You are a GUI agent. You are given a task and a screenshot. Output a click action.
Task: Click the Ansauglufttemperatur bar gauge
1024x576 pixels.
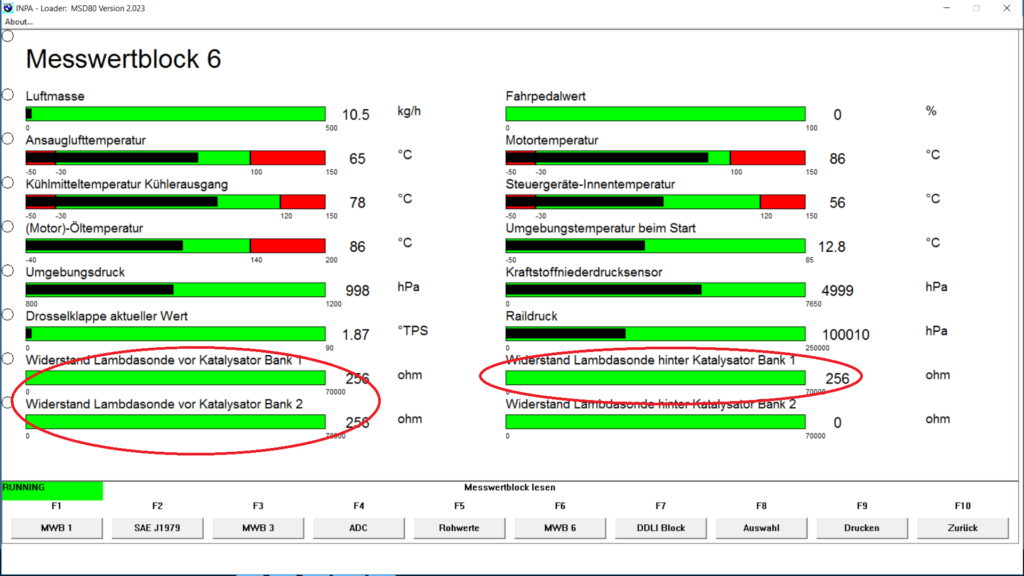click(x=176, y=157)
